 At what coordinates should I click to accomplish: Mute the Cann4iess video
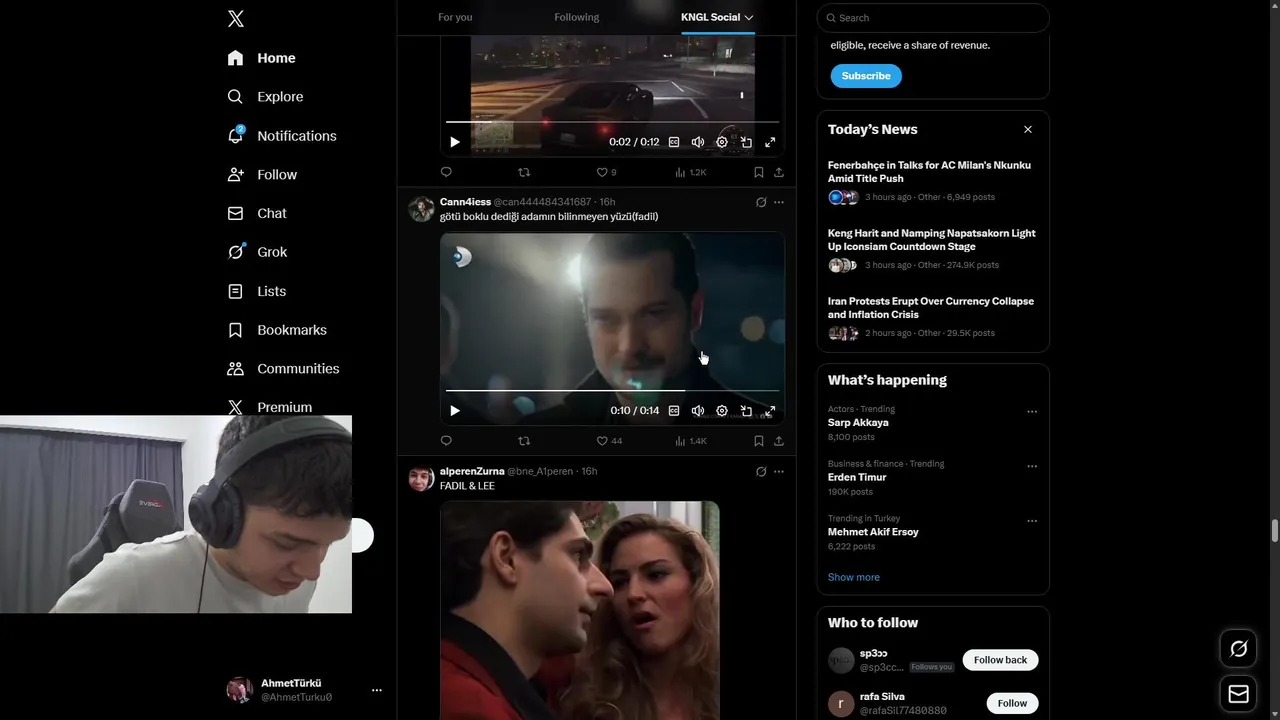point(698,411)
